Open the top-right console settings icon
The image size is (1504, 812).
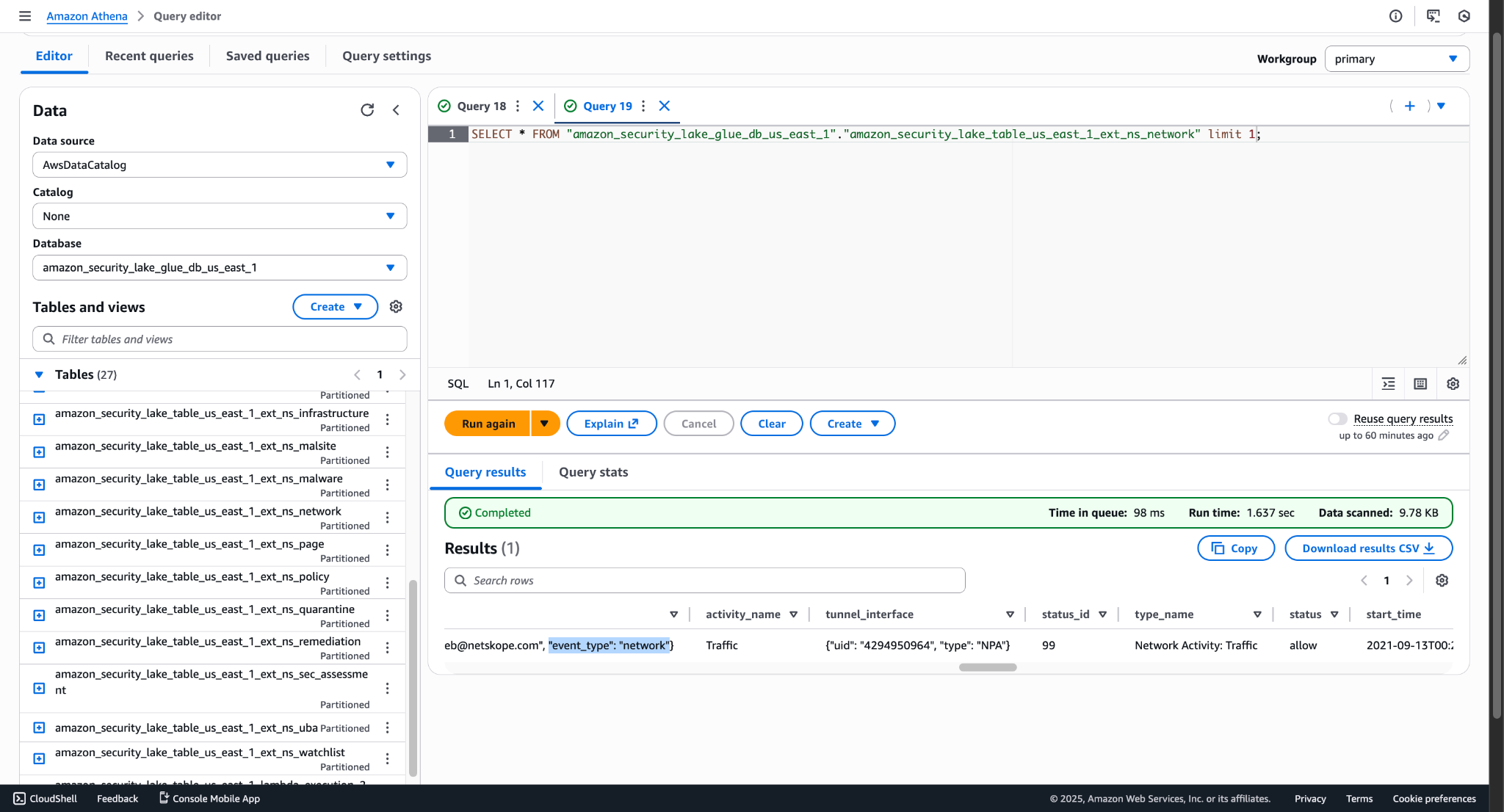(x=1464, y=16)
